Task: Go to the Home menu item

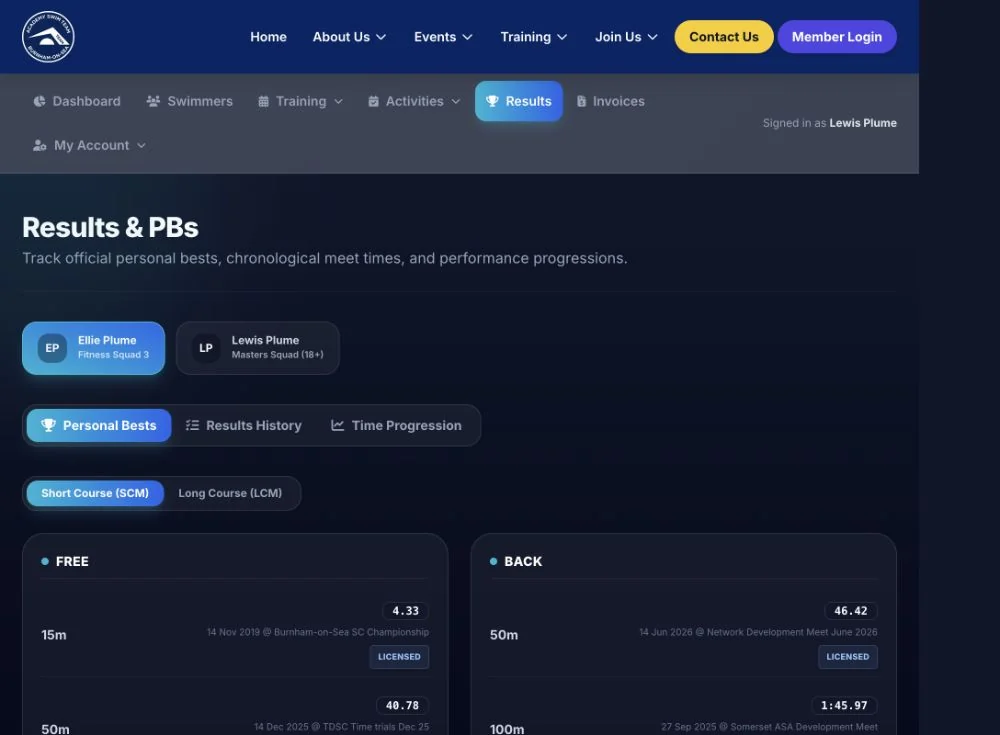Action: 268,37
